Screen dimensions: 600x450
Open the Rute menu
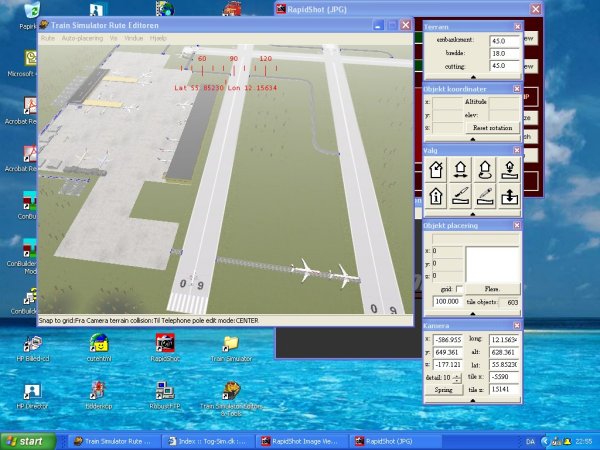(x=47, y=37)
